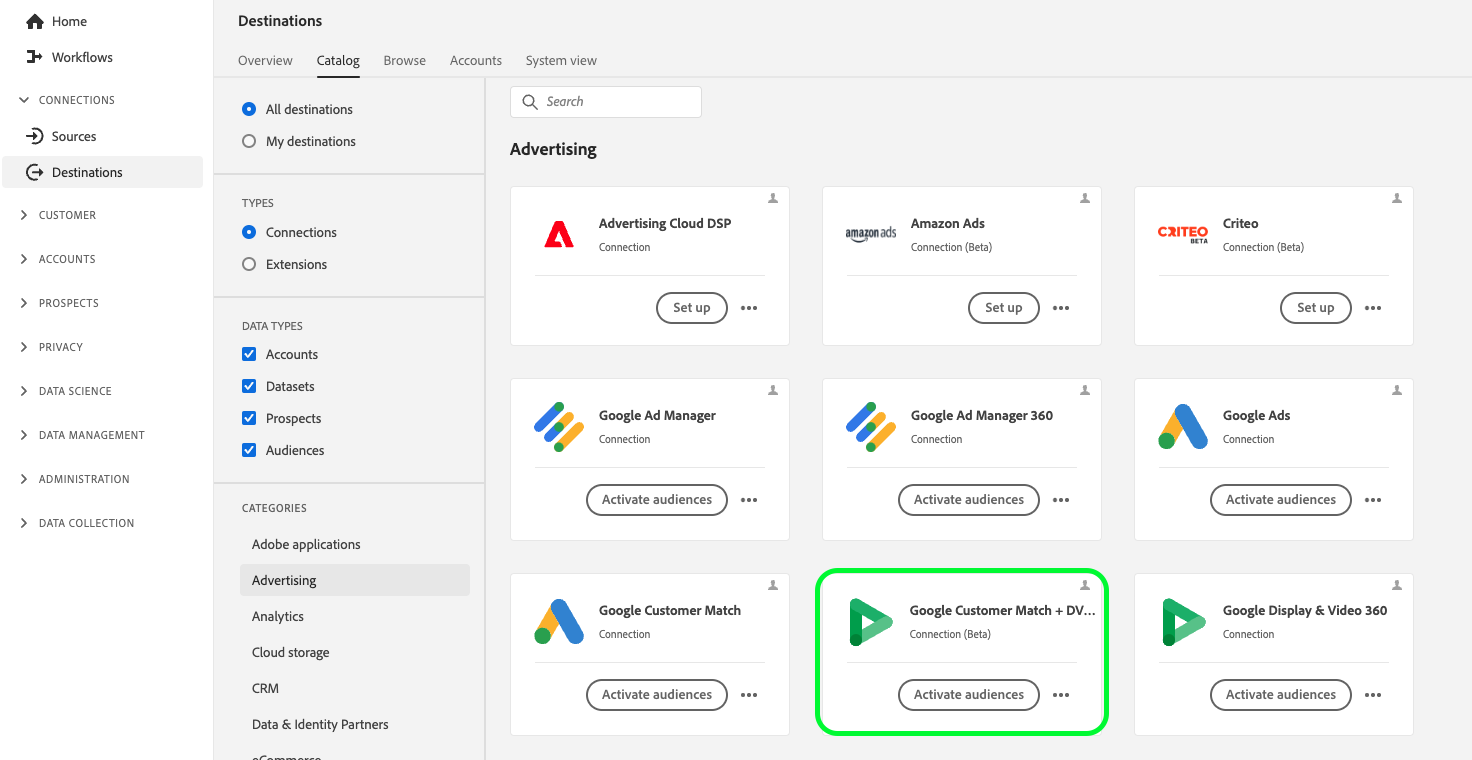Click the Criteo logo

[x=1183, y=234]
